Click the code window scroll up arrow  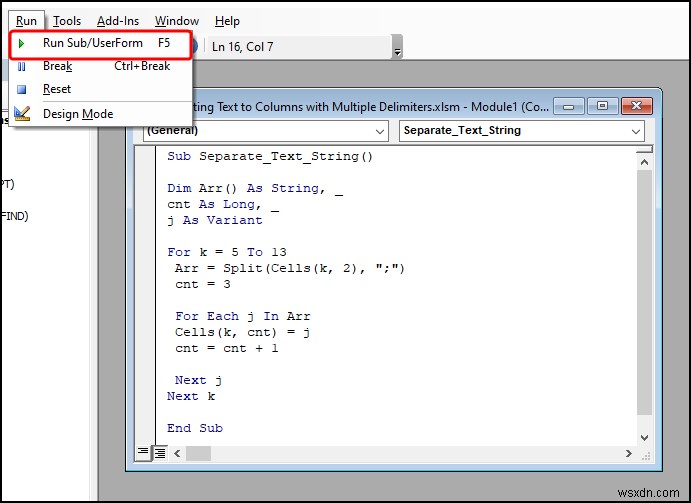[644, 162]
